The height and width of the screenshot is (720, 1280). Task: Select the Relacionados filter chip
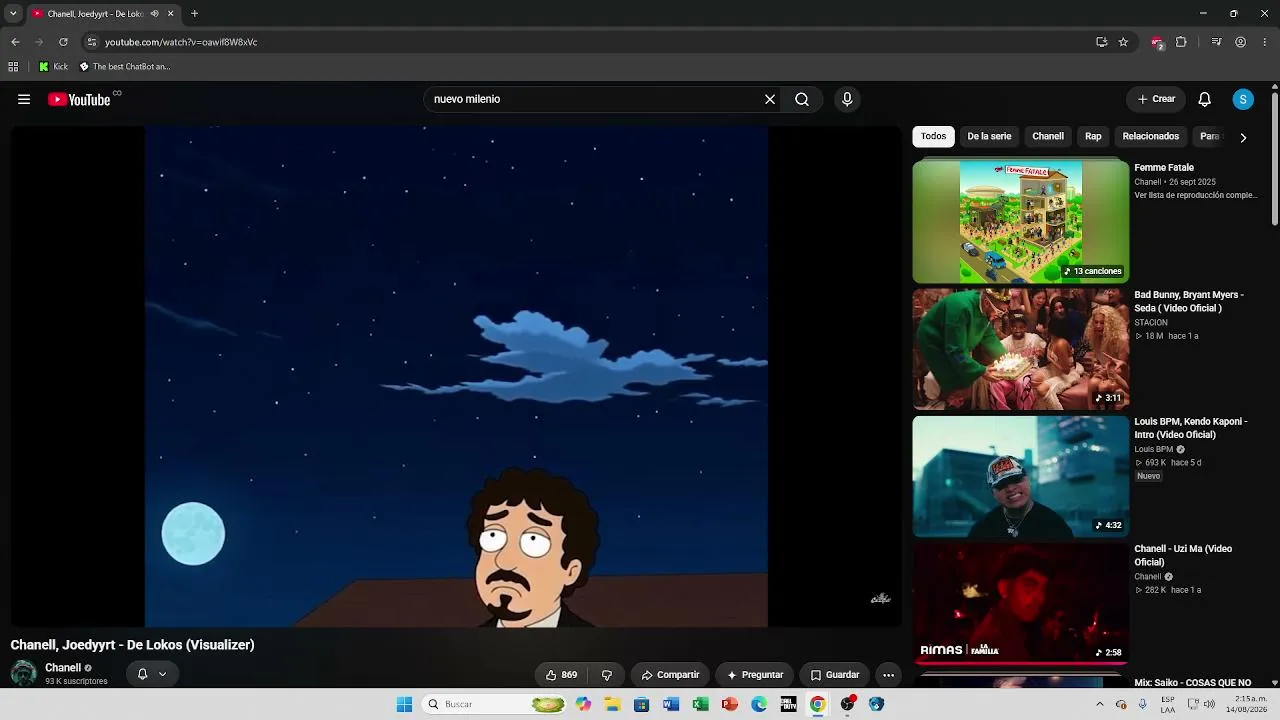1151,136
